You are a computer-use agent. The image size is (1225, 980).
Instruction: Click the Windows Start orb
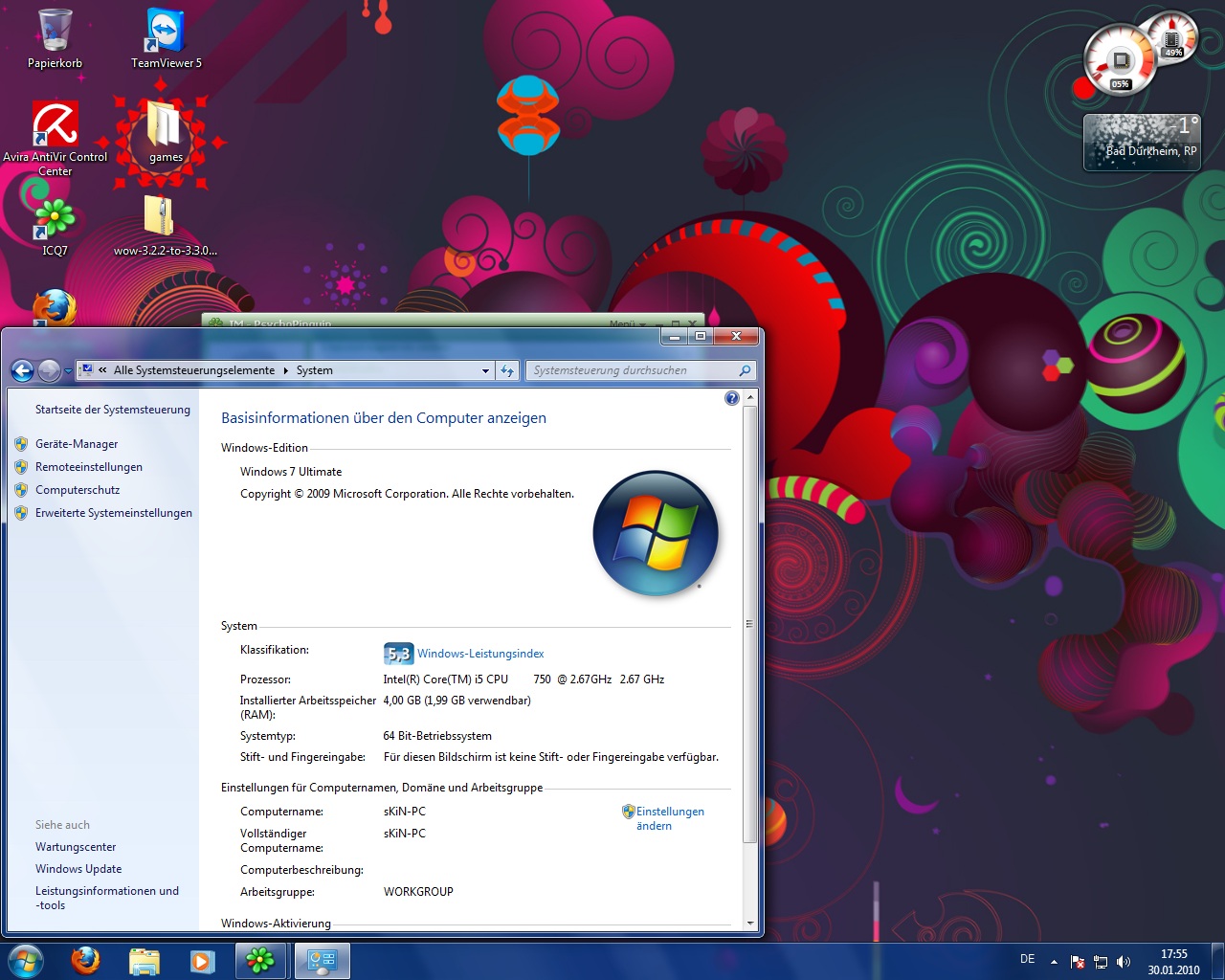pyautogui.click(x=25, y=961)
